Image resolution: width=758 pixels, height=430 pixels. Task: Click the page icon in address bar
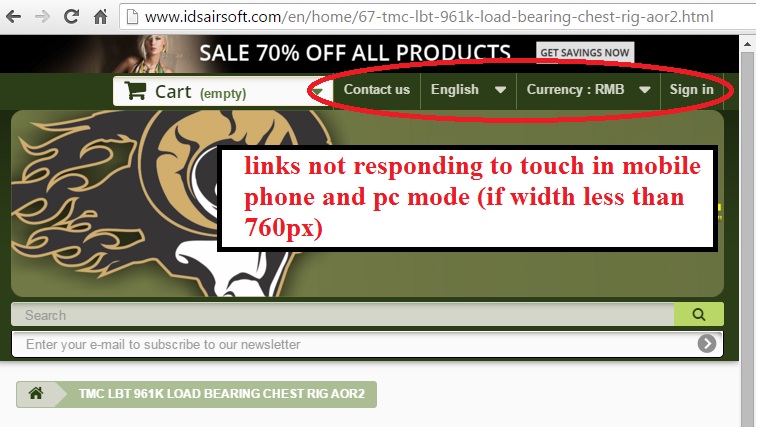(132, 17)
